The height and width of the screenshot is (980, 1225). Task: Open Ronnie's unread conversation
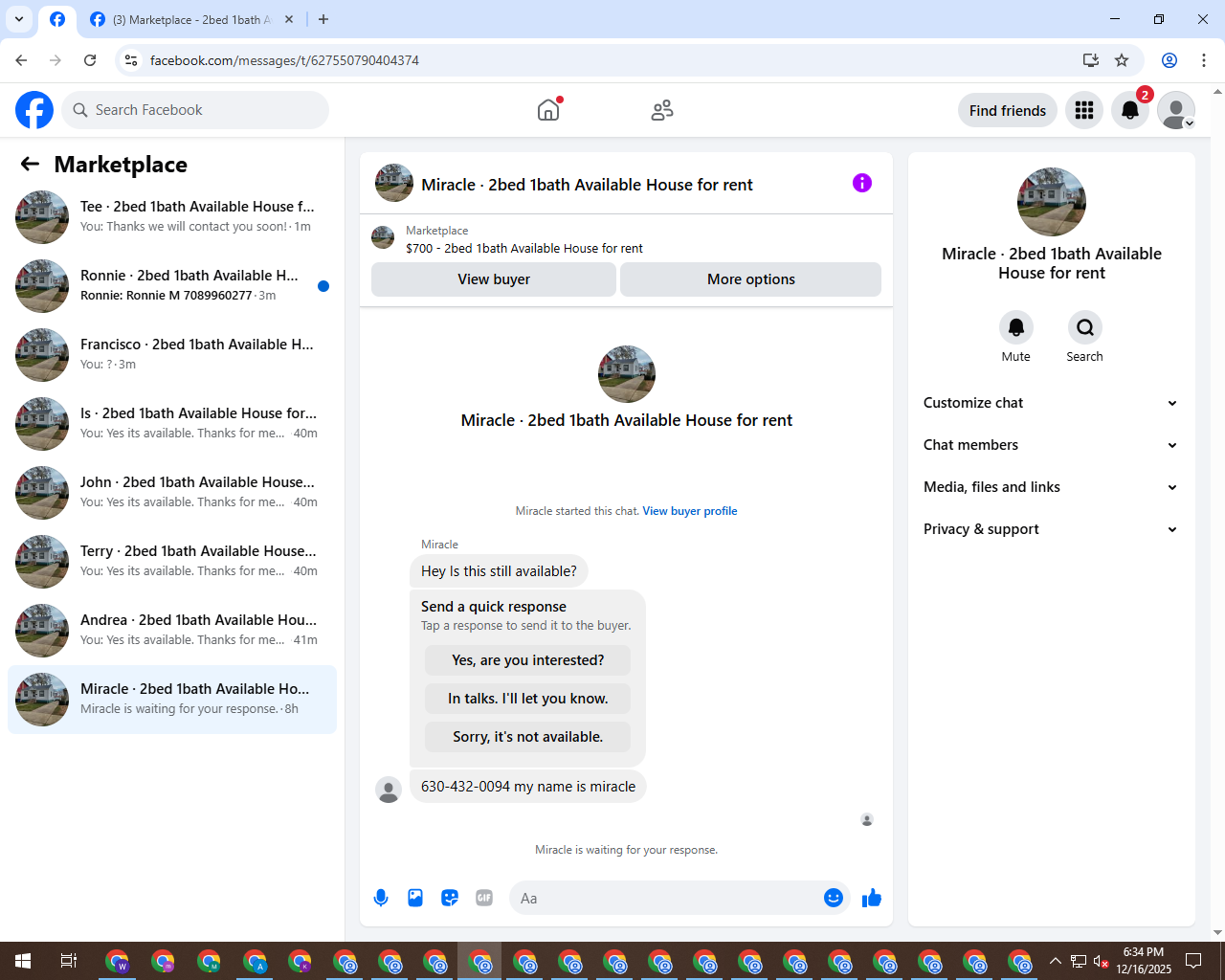pyautogui.click(x=172, y=286)
